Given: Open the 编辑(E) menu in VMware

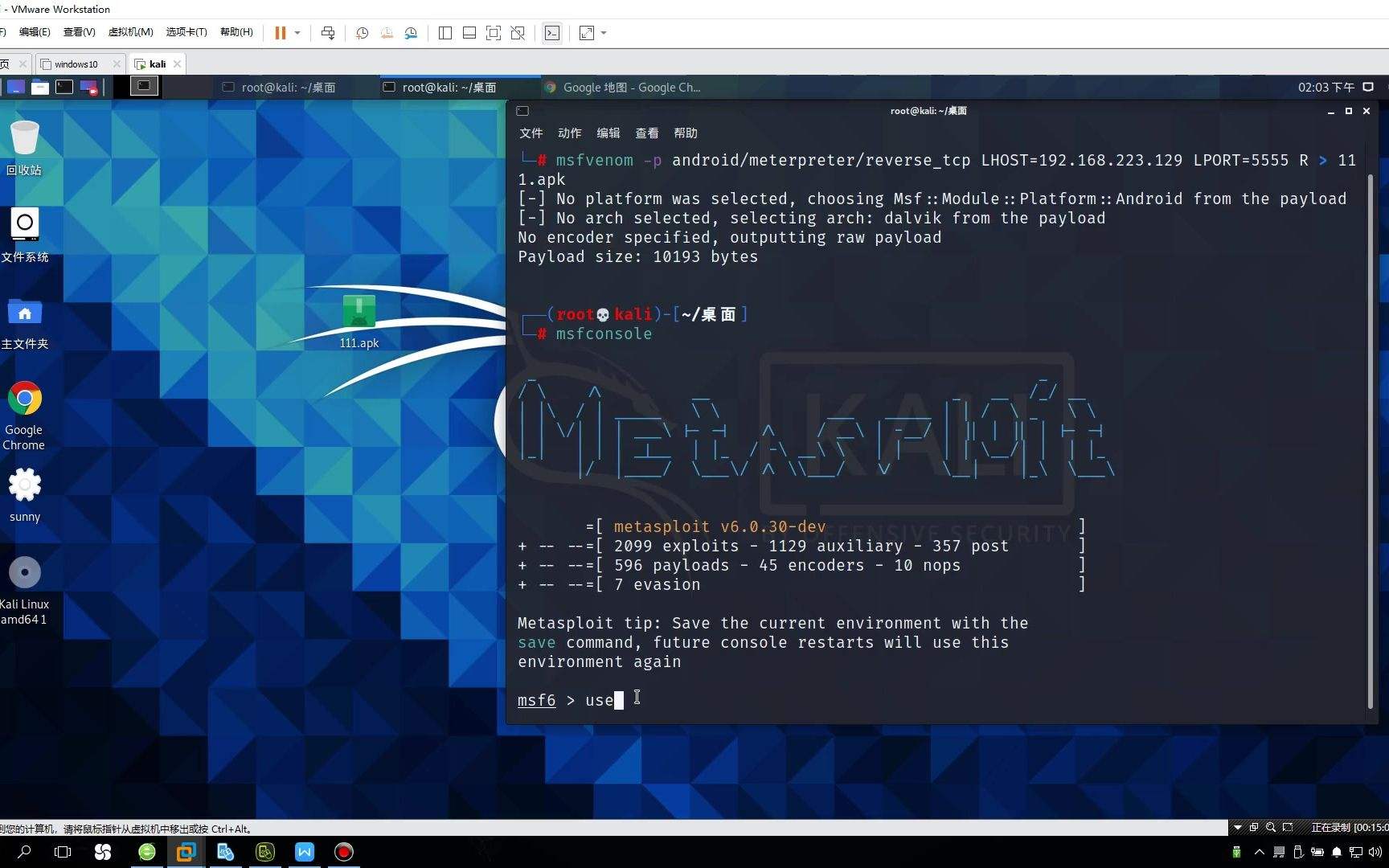Looking at the screenshot, I should tap(34, 32).
